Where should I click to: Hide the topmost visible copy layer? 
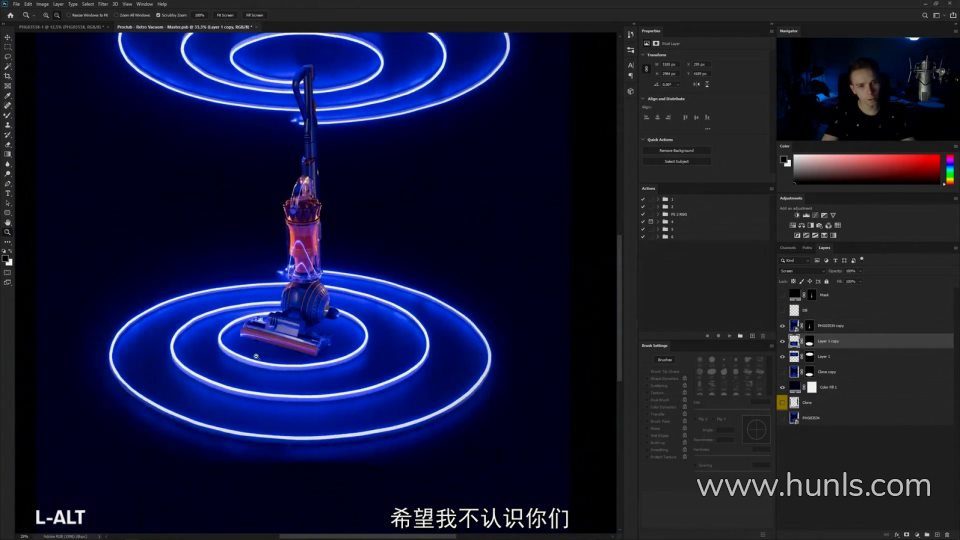(782, 326)
